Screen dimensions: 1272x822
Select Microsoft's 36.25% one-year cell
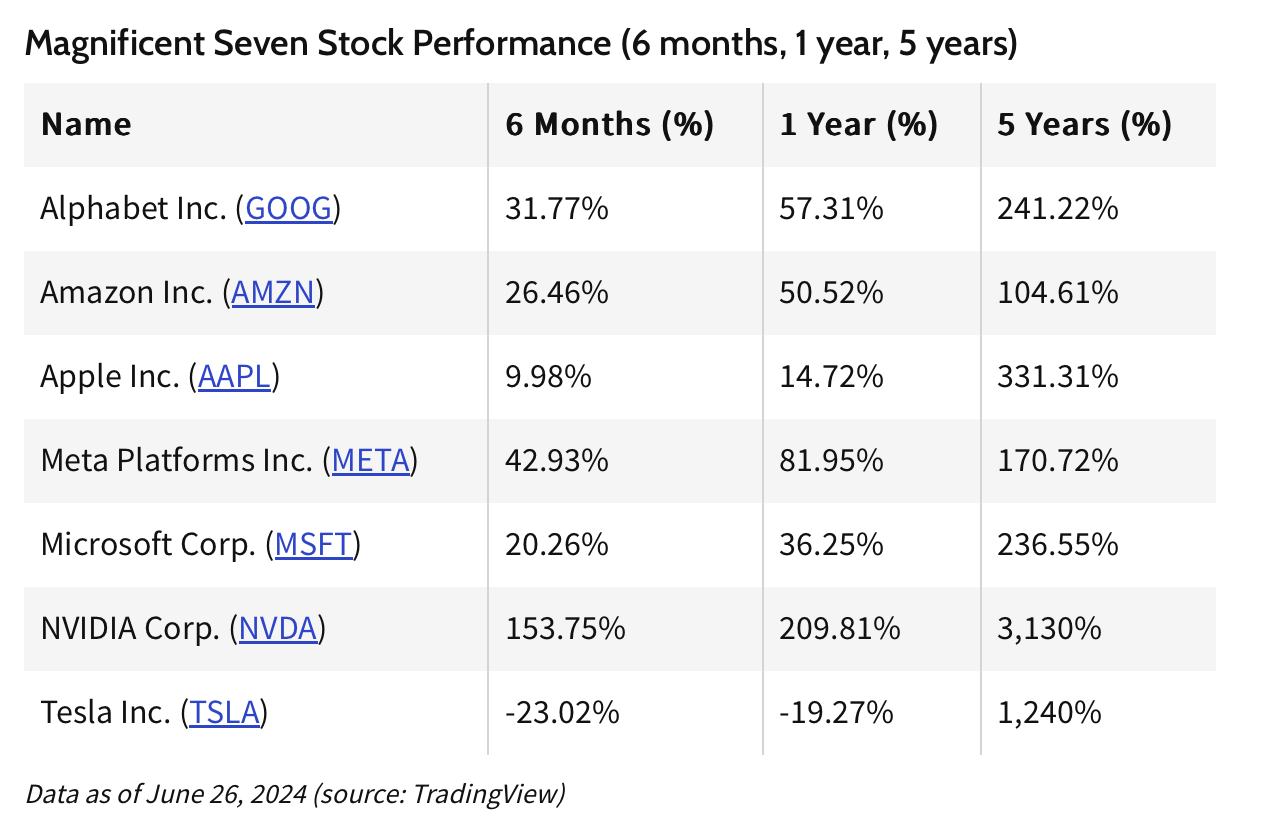click(830, 545)
